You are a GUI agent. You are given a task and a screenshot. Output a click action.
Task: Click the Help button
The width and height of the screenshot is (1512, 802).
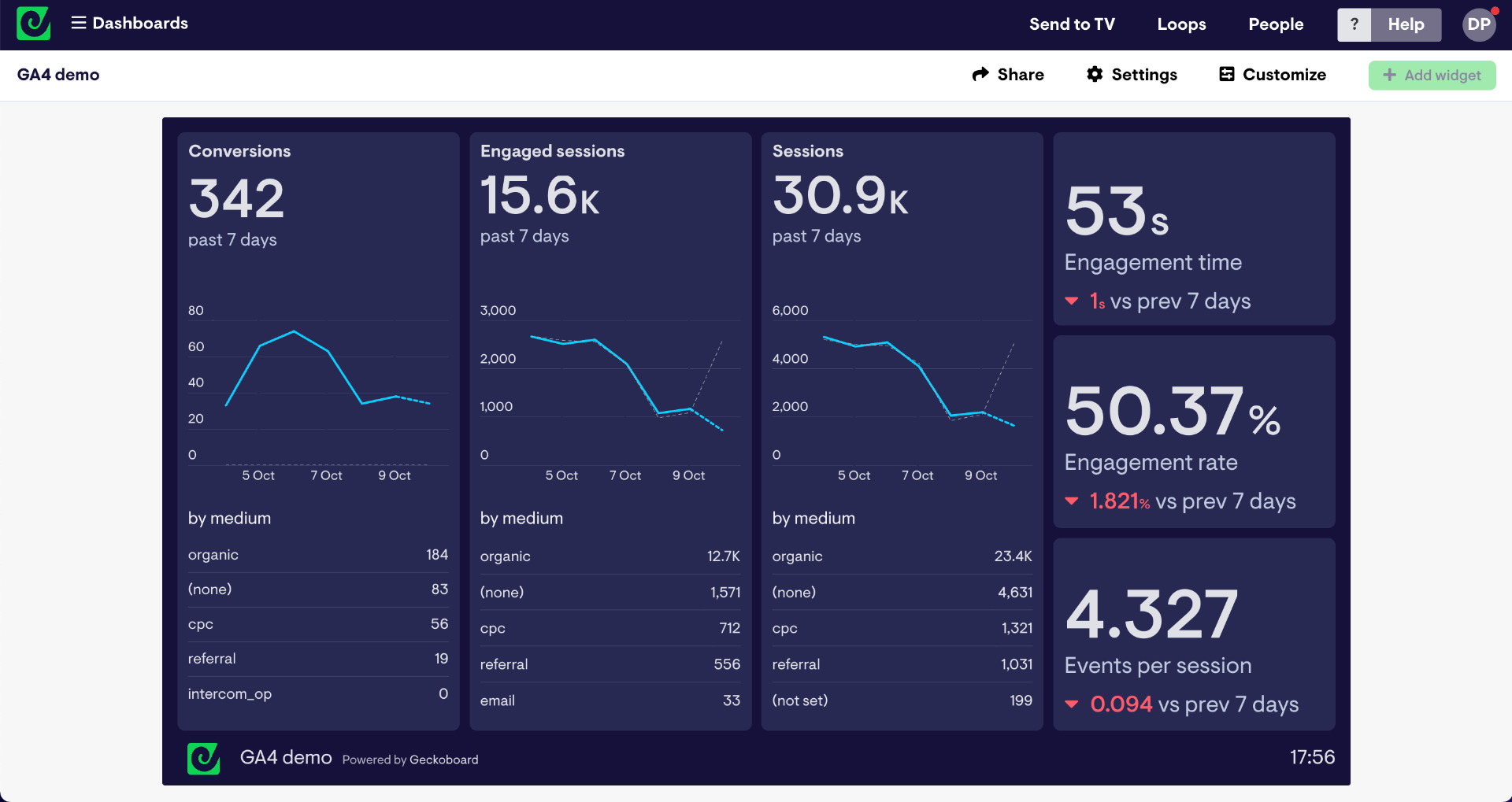click(x=1405, y=24)
